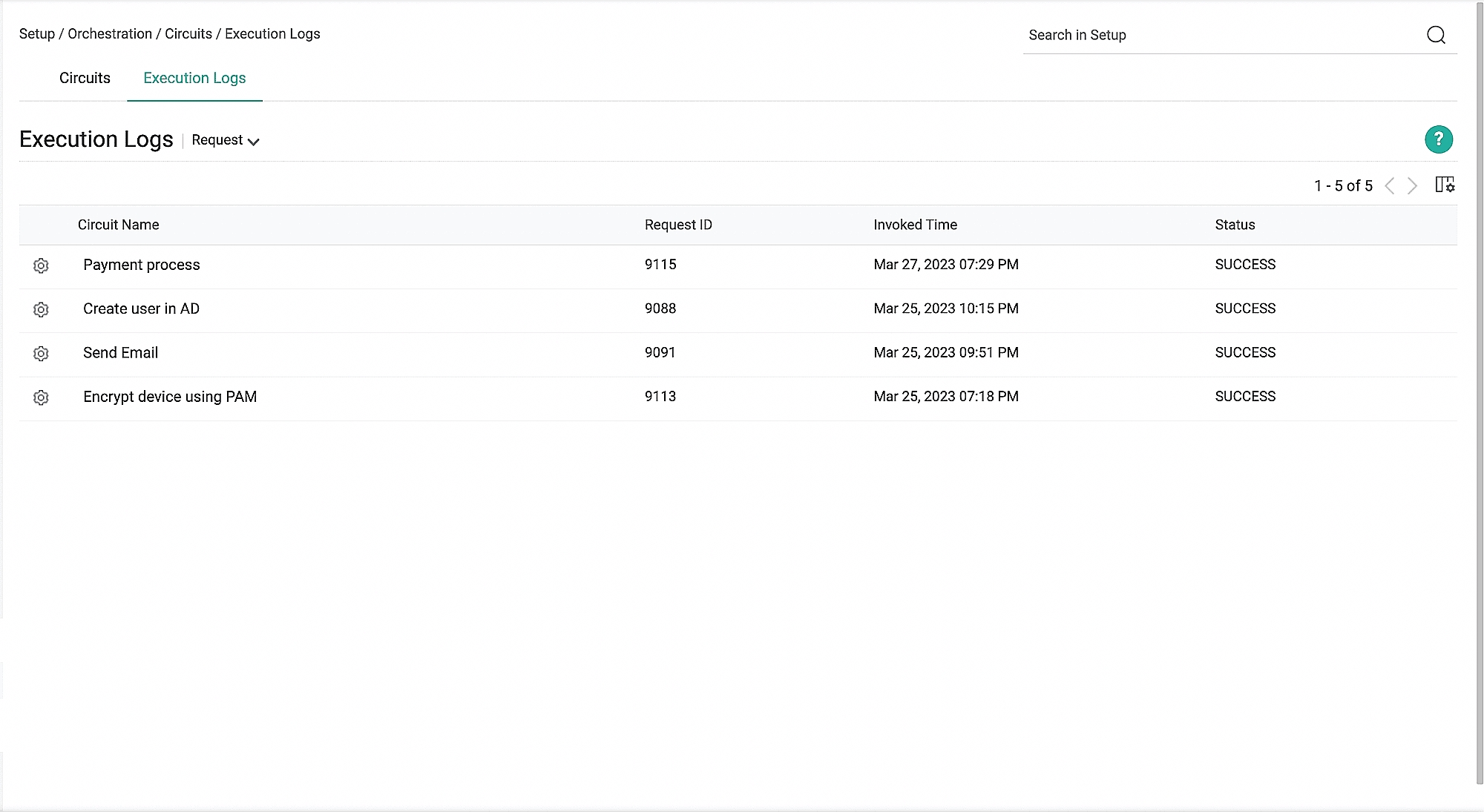Screen dimensions: 1484x812
Task: Click the vertical scrollbar on the right
Action: 1479,393
